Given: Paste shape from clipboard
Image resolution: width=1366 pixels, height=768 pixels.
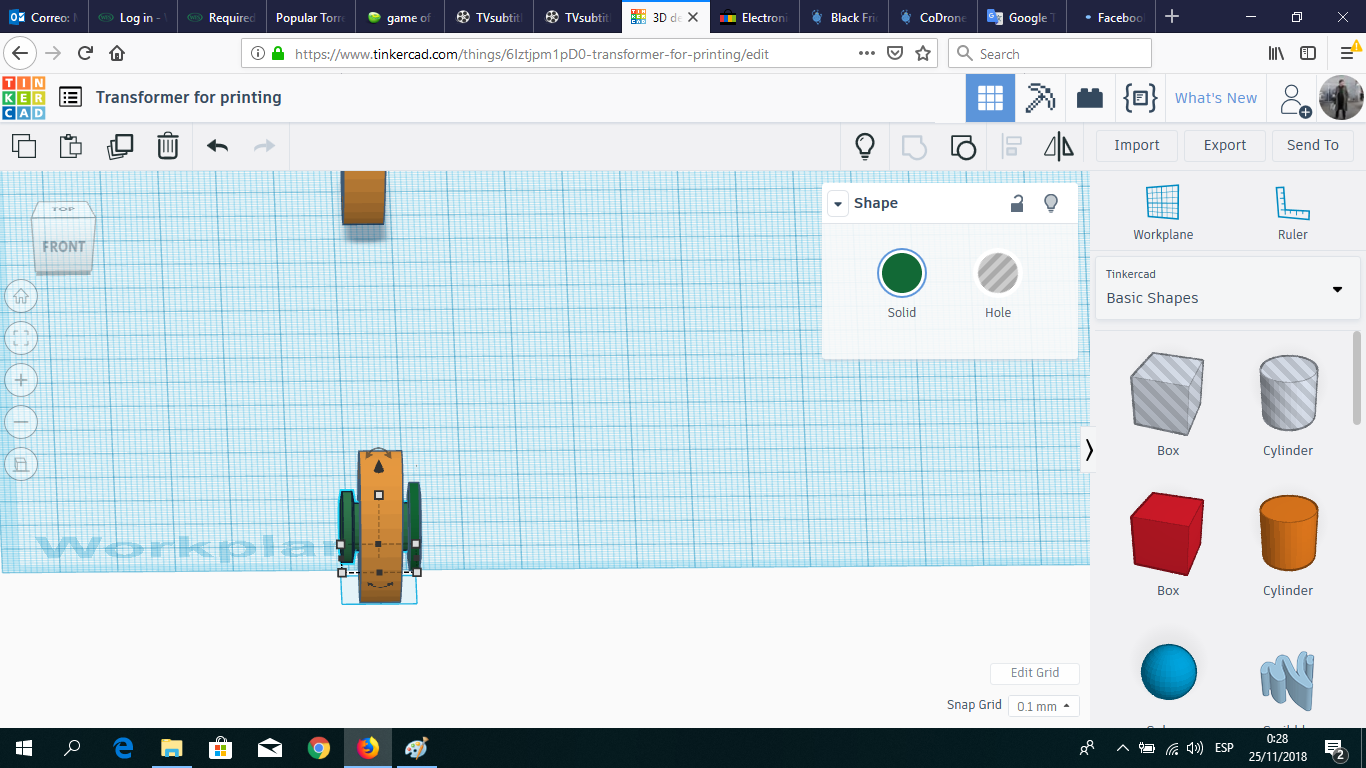Looking at the screenshot, I should point(70,146).
